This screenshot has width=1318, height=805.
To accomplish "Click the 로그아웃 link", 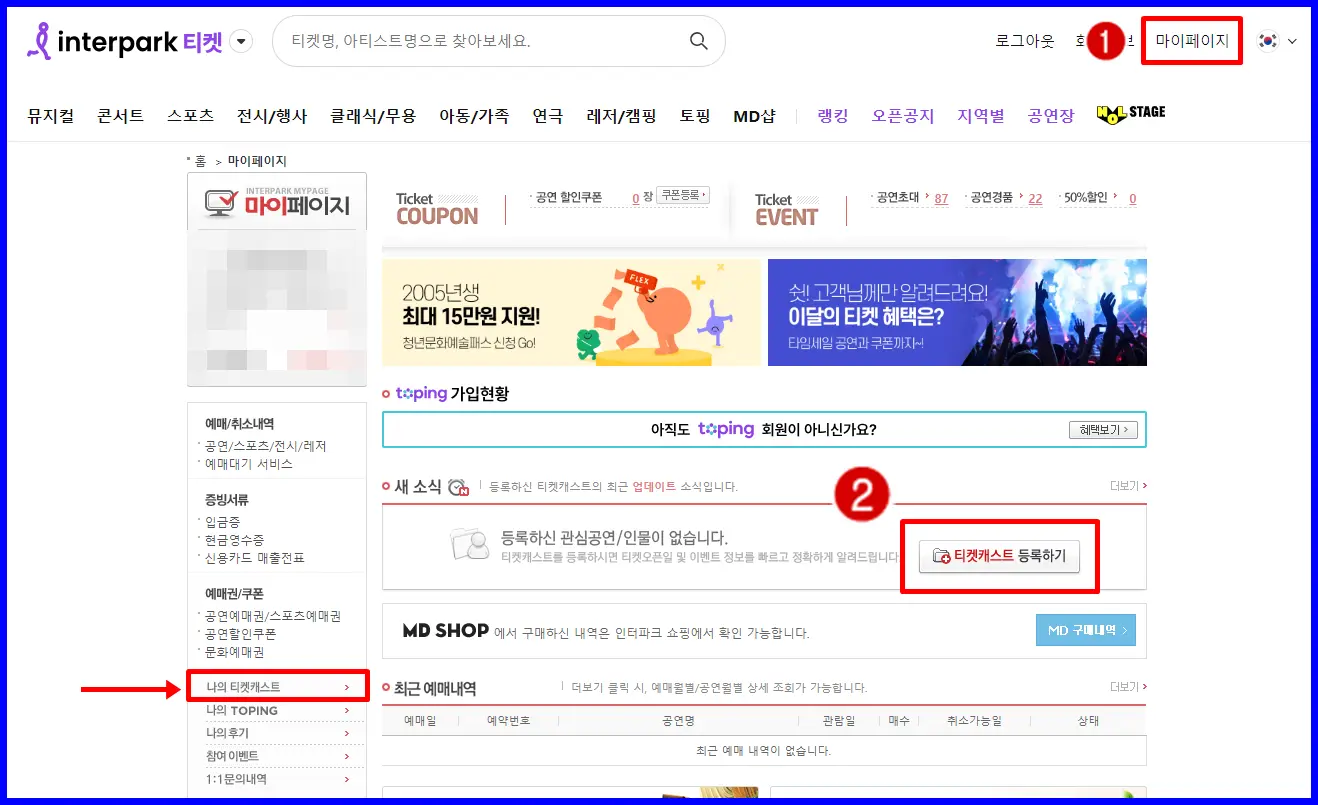I will [x=1024, y=41].
